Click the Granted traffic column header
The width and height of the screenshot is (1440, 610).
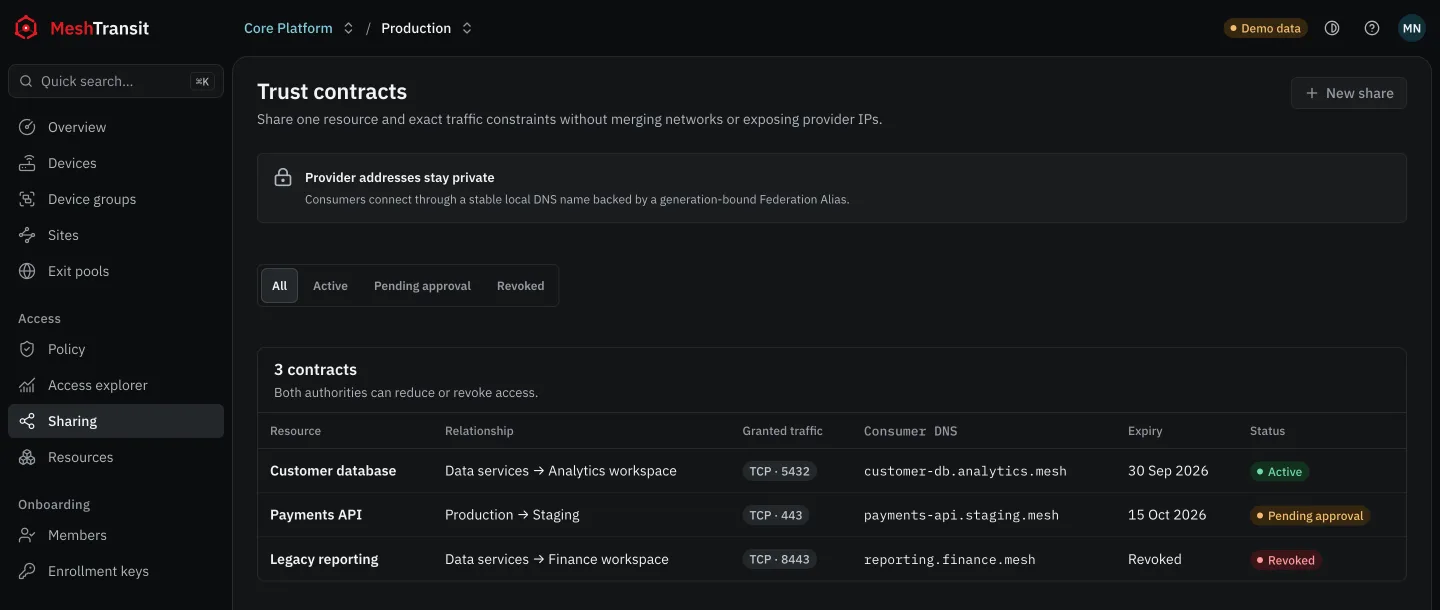pyautogui.click(x=782, y=431)
